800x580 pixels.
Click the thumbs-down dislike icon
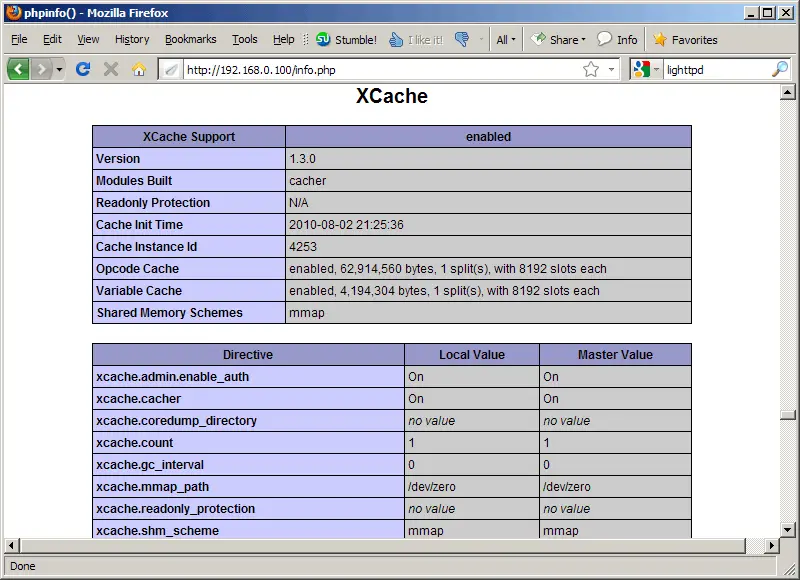click(462, 40)
